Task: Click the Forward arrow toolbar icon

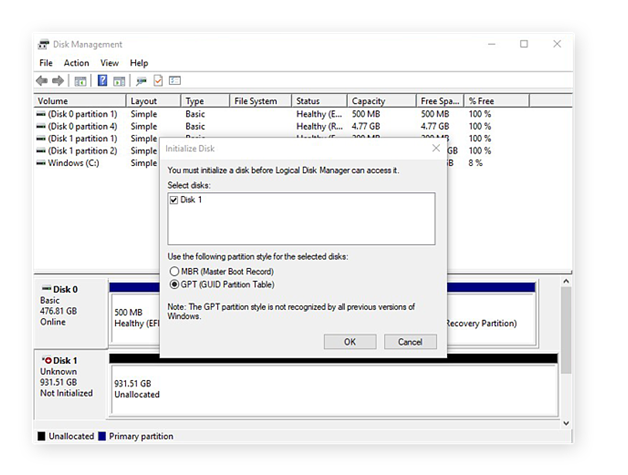Action: click(x=58, y=81)
